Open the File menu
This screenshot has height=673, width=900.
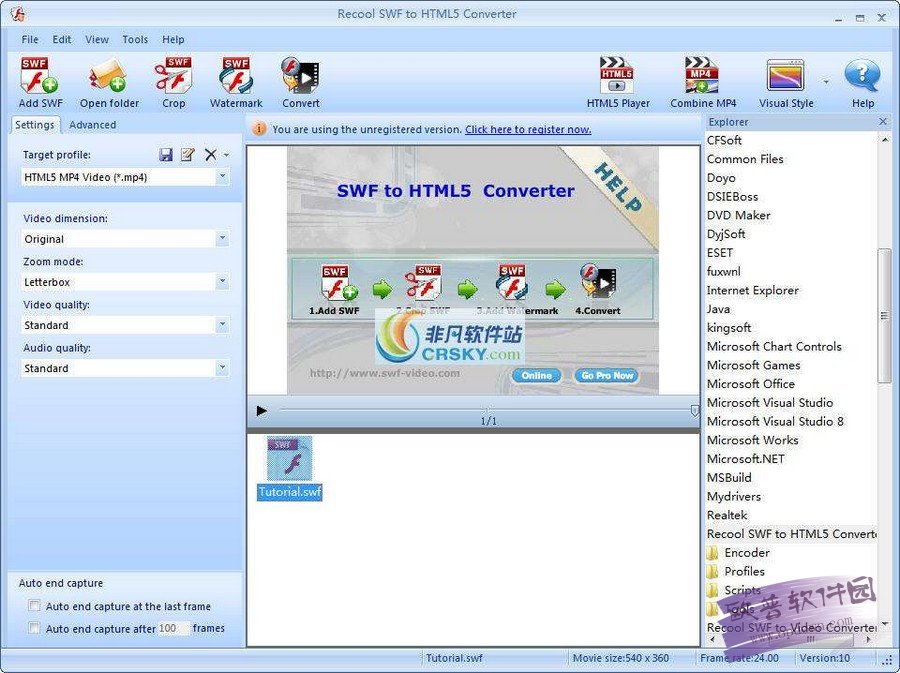(x=30, y=40)
